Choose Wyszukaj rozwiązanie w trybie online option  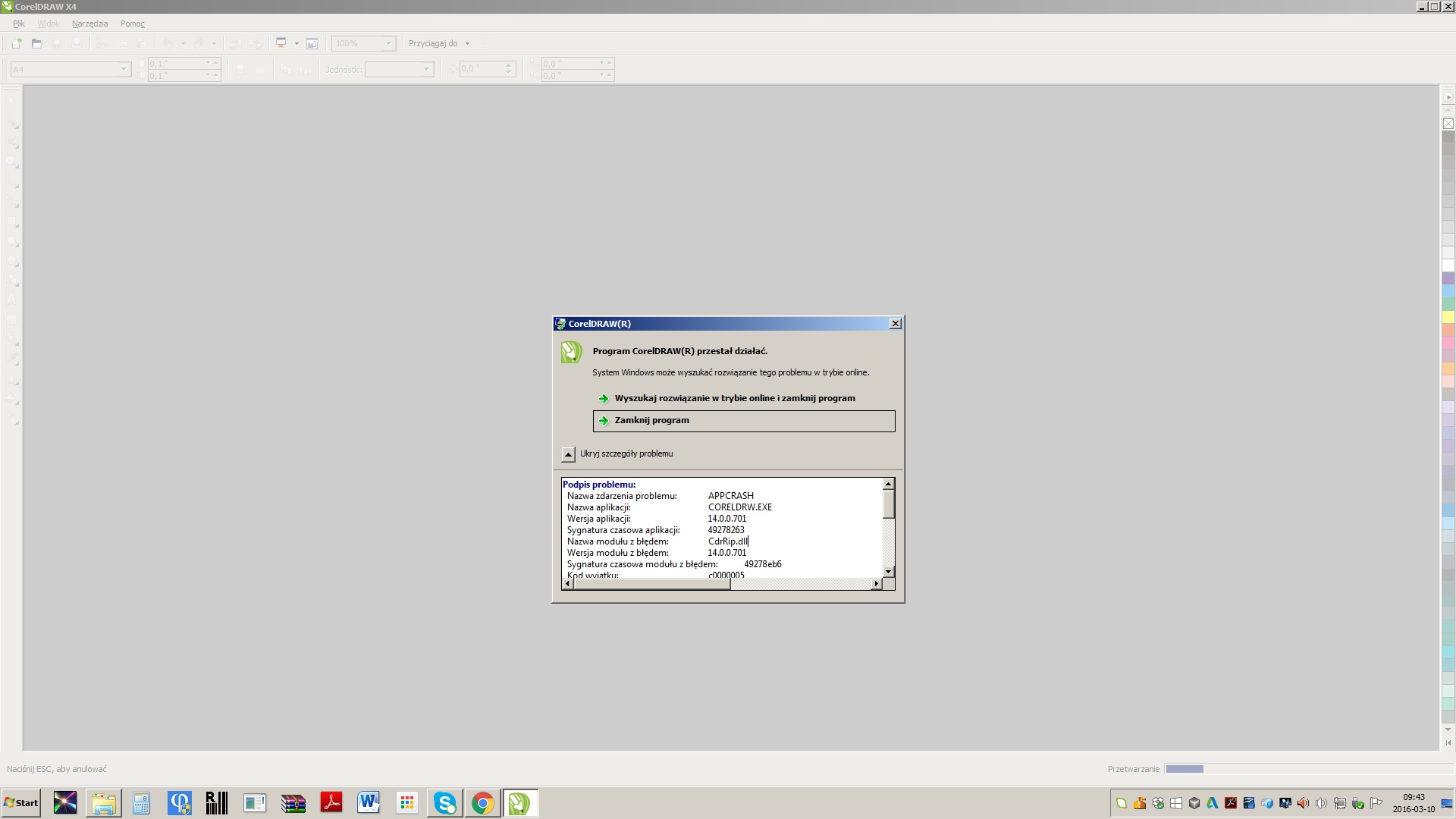click(x=735, y=398)
